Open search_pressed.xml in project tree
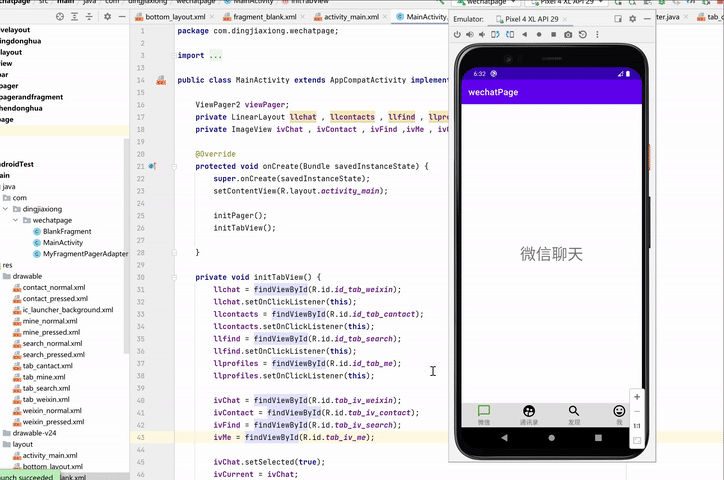Screen dimensions: 724x480 pos(49,355)
